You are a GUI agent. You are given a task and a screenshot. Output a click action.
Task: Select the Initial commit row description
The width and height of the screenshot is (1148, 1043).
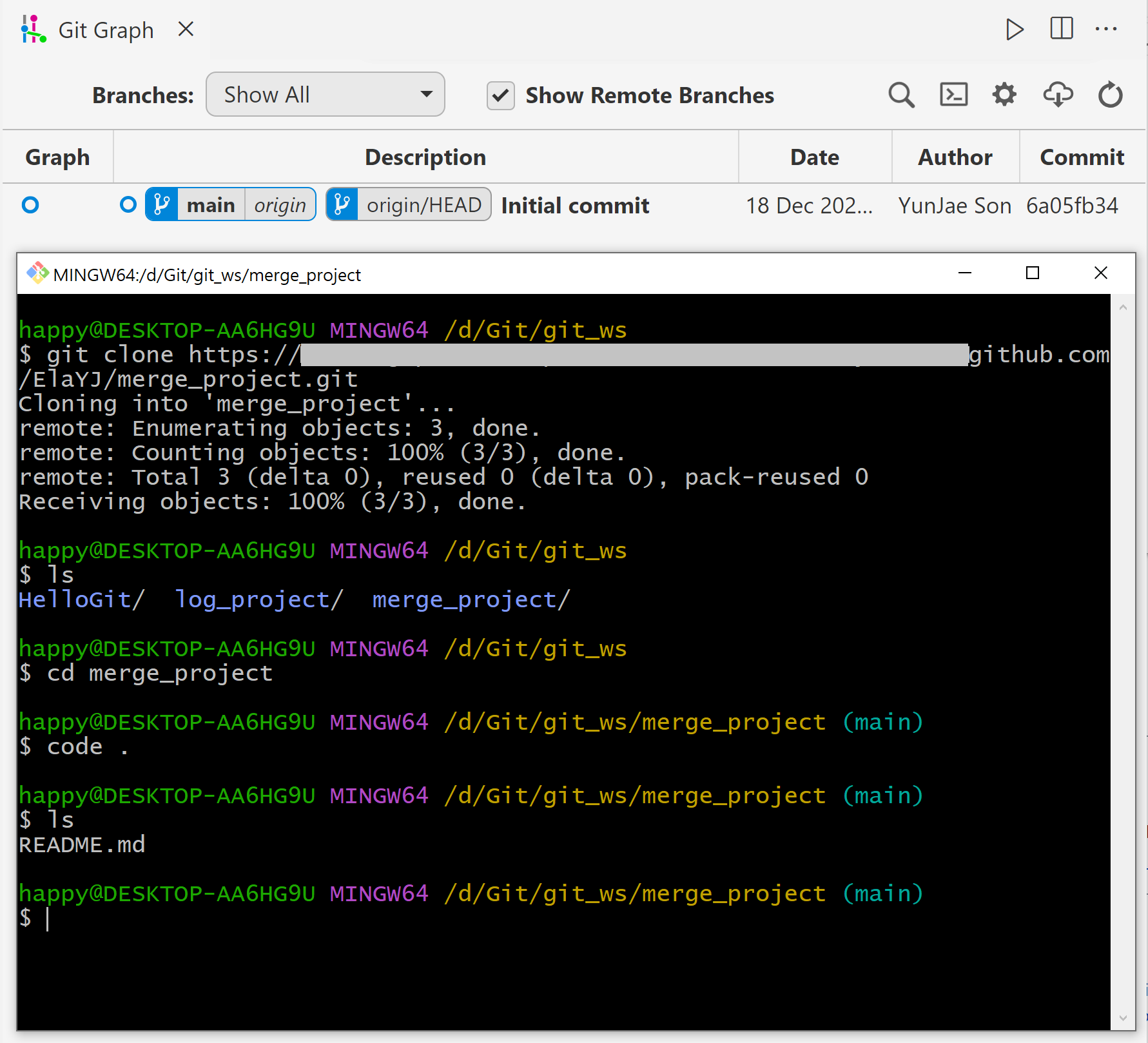575,206
